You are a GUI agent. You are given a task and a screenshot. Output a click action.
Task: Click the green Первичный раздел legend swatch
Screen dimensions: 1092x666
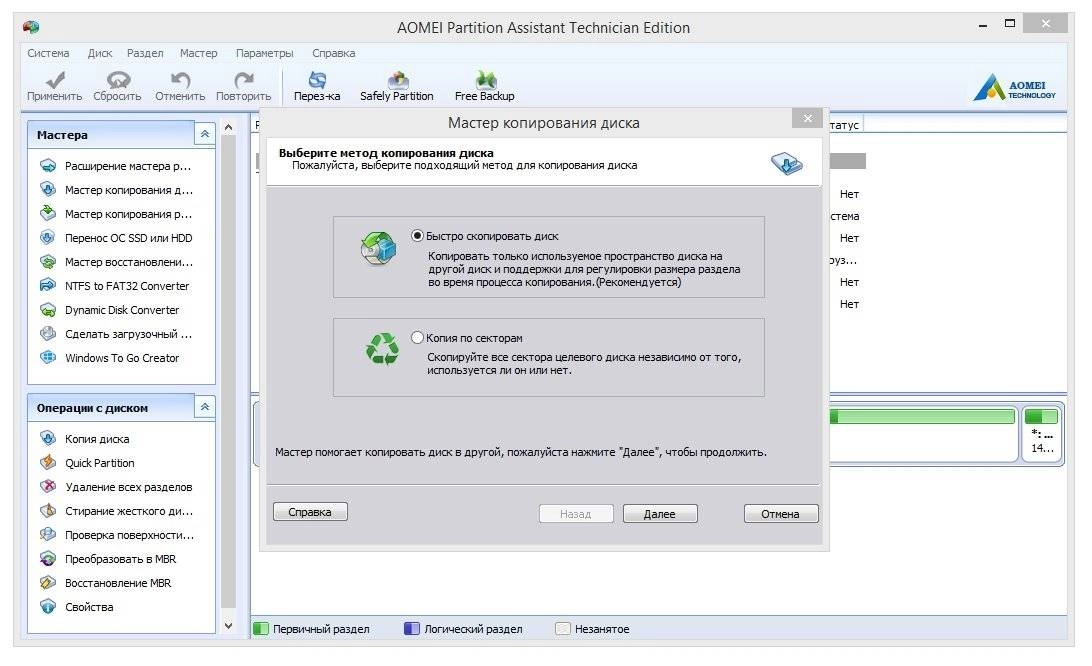pyautogui.click(x=260, y=629)
